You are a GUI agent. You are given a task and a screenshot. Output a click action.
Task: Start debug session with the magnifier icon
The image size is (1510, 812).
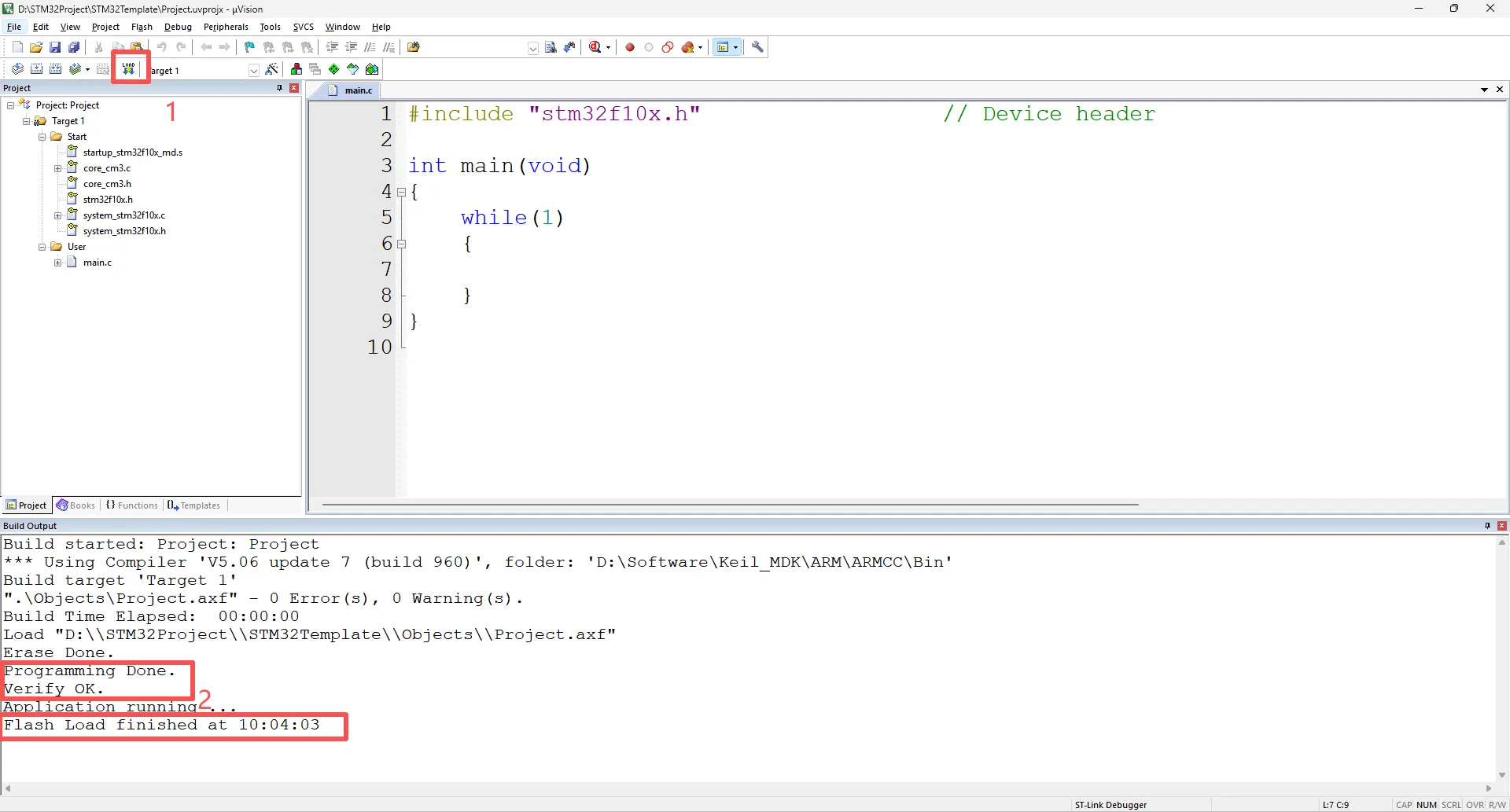595,47
